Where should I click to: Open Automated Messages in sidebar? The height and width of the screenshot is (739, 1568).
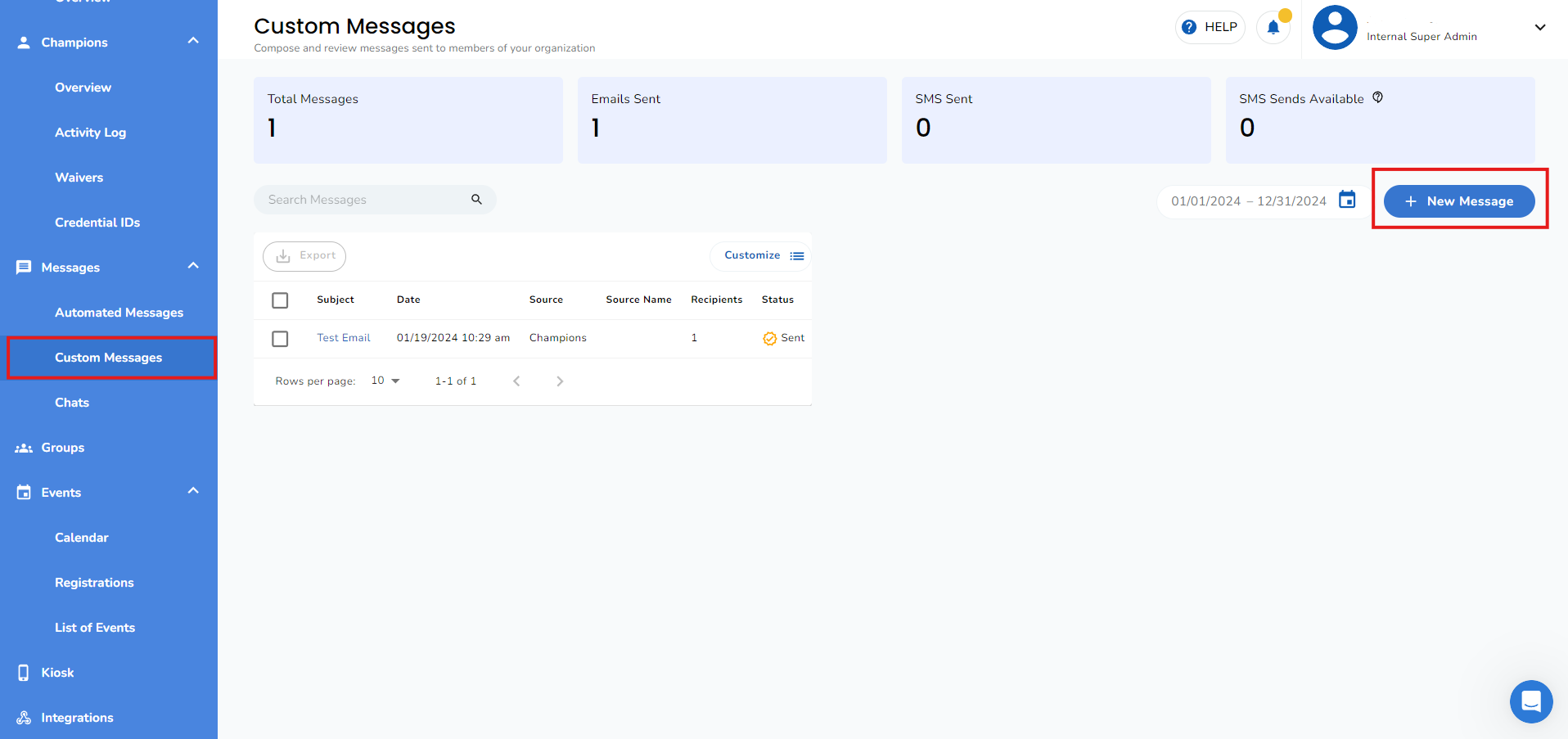point(119,313)
